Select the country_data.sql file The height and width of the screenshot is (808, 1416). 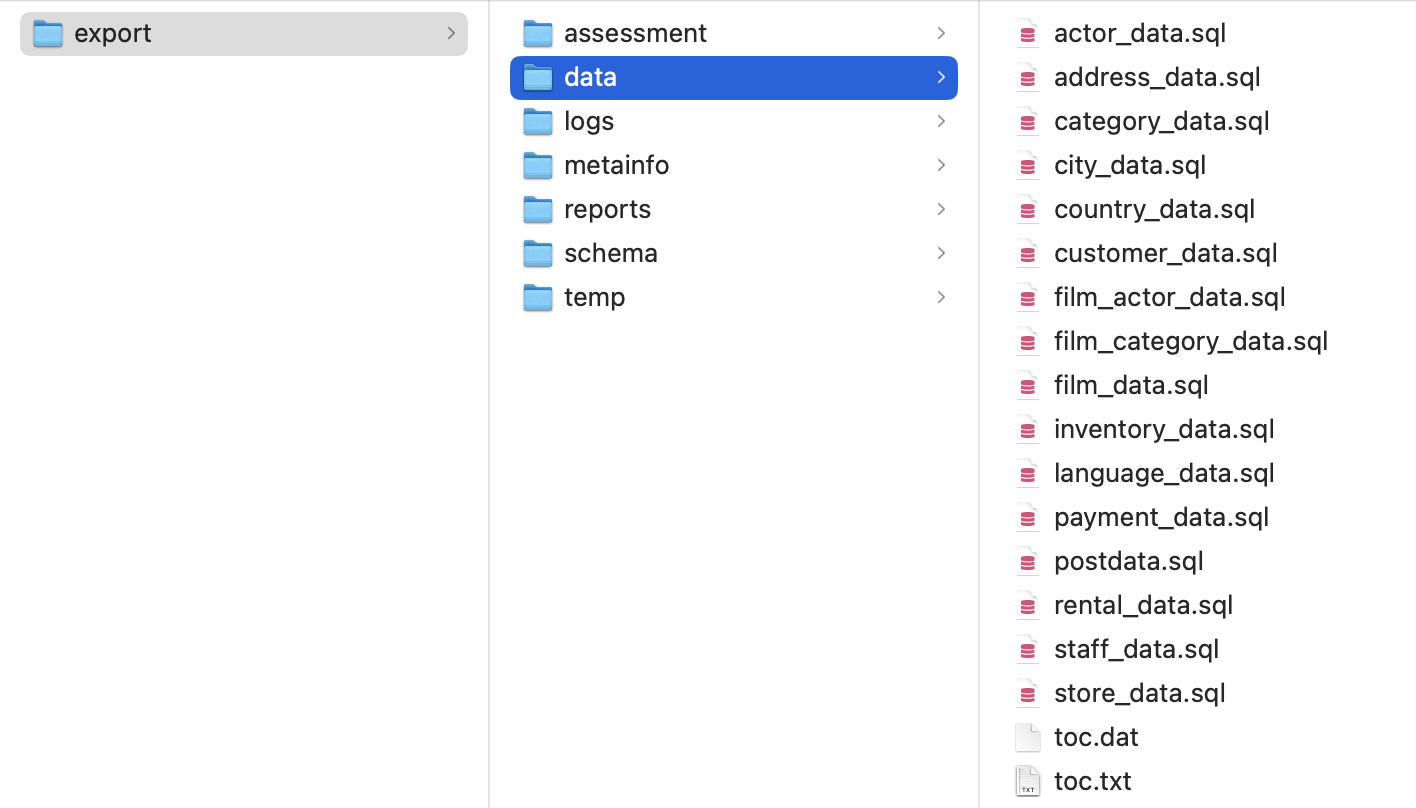pyautogui.click(x=1154, y=209)
